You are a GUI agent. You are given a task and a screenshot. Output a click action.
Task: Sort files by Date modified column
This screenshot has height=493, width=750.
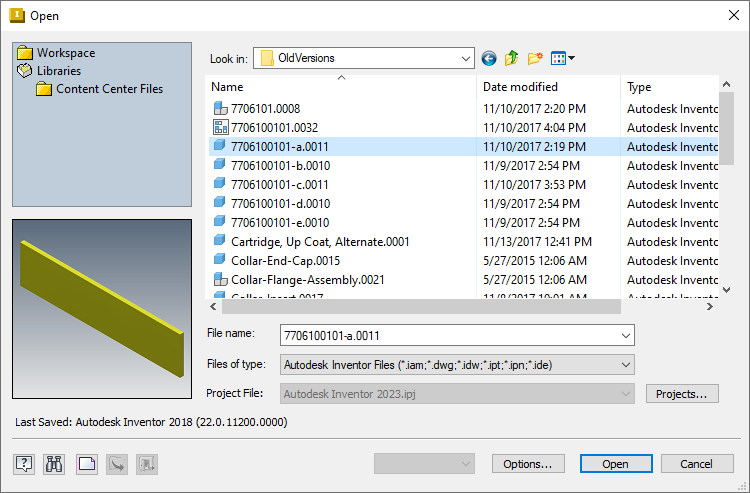[x=549, y=87]
